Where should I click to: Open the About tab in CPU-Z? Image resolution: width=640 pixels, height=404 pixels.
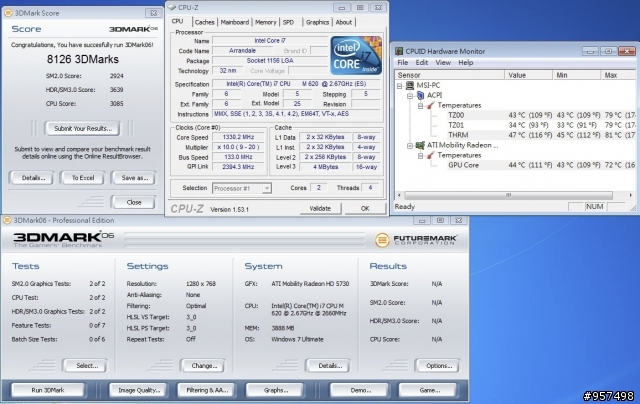344,22
